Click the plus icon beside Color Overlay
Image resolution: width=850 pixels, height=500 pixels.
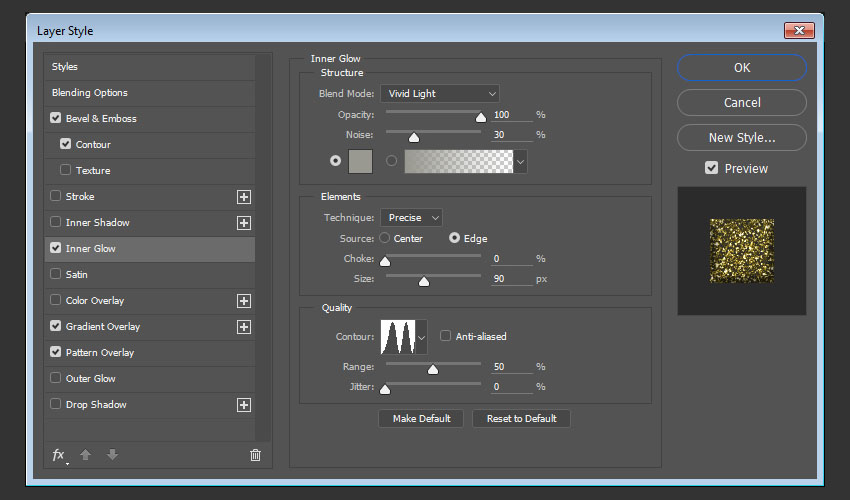point(243,301)
